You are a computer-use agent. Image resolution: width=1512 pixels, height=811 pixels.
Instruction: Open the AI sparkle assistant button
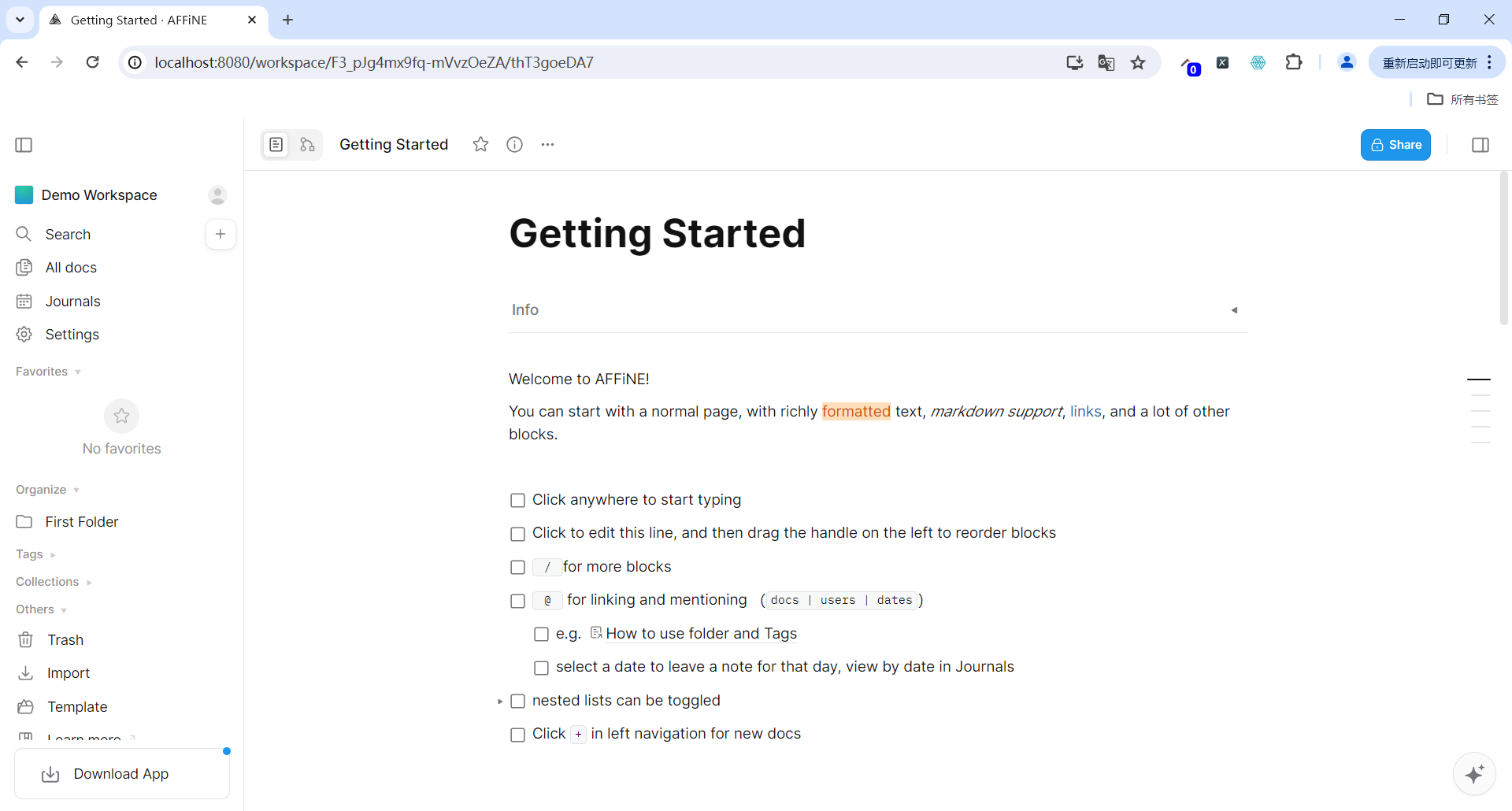[x=1473, y=774]
